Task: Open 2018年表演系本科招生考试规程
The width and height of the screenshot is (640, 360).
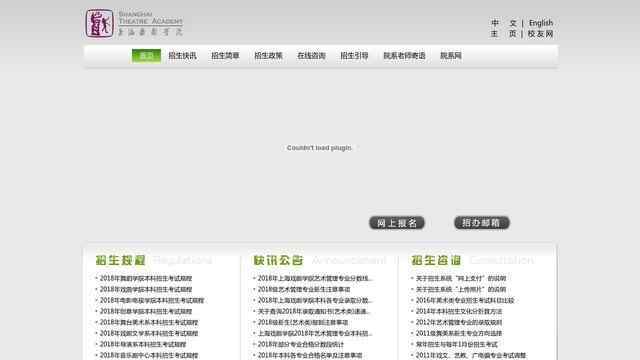Action: click(x=143, y=344)
